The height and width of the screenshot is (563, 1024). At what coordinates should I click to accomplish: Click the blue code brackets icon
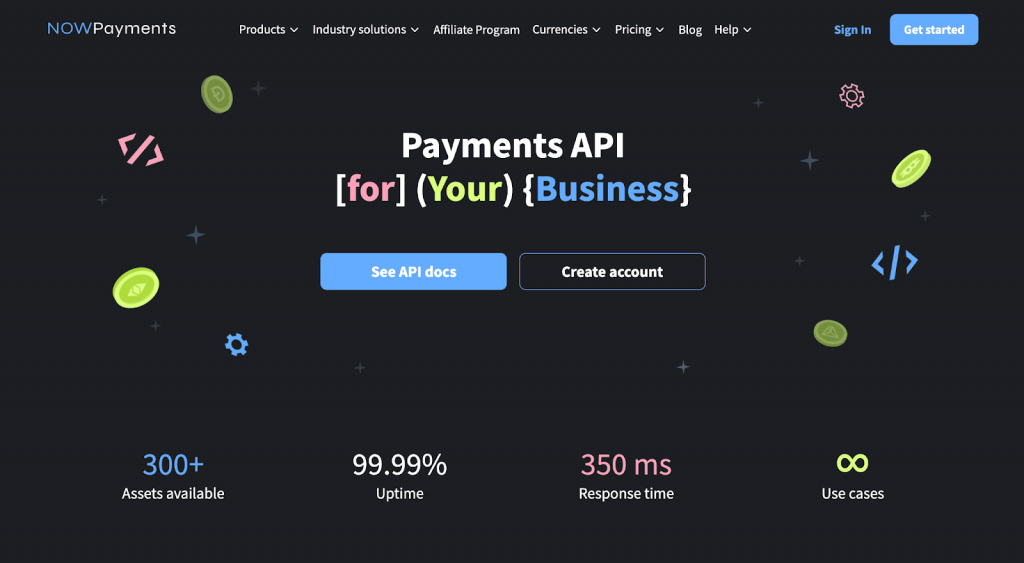[894, 262]
